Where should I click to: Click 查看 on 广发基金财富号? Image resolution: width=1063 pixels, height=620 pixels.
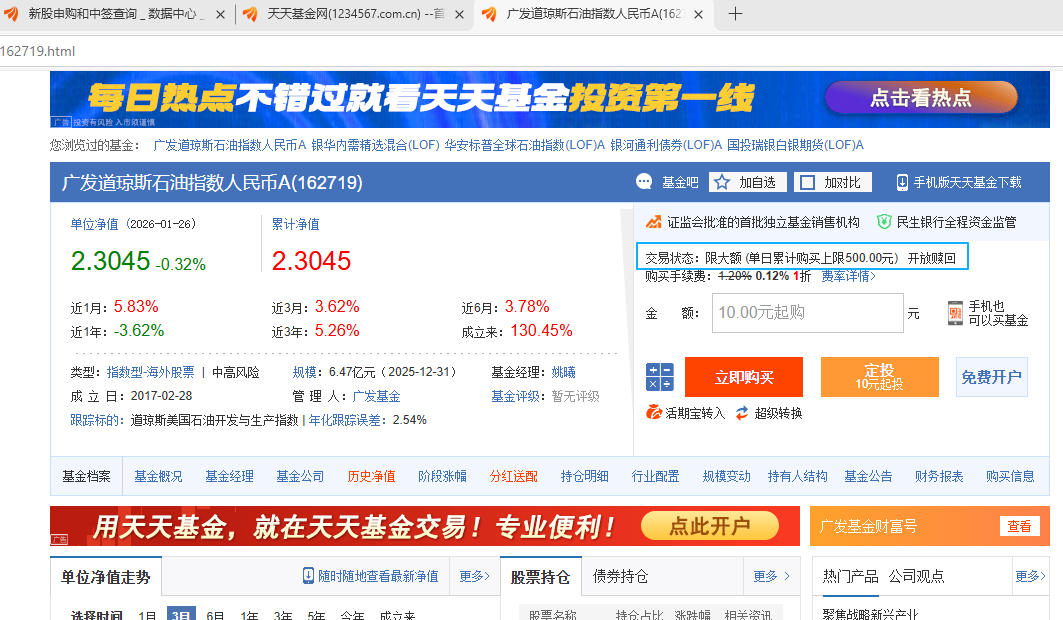pyautogui.click(x=1019, y=526)
